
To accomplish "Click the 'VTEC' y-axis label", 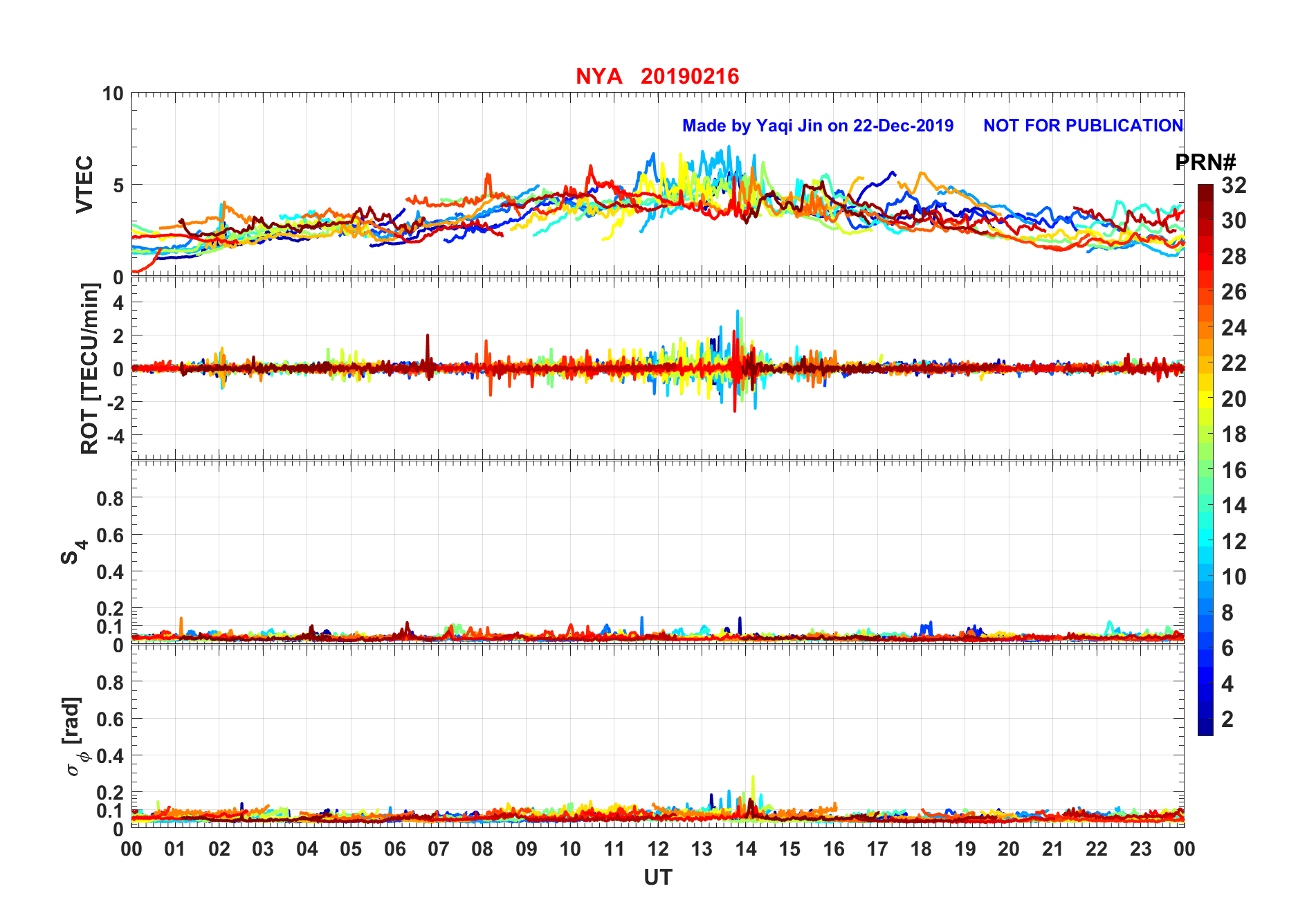I will 84,184.
